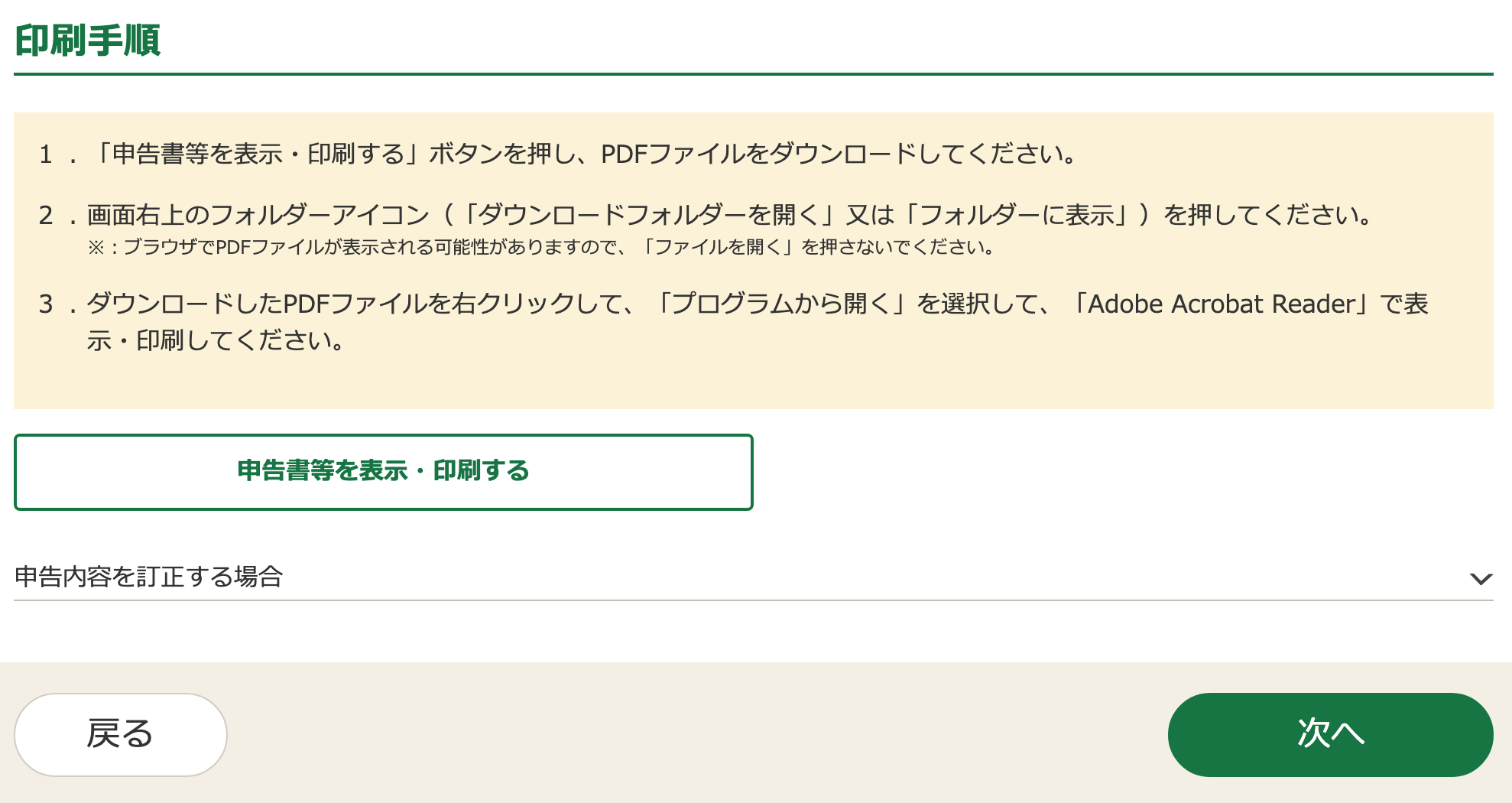
Task: Click the 「ファイルを開く」 text in the note
Action: click(719, 248)
